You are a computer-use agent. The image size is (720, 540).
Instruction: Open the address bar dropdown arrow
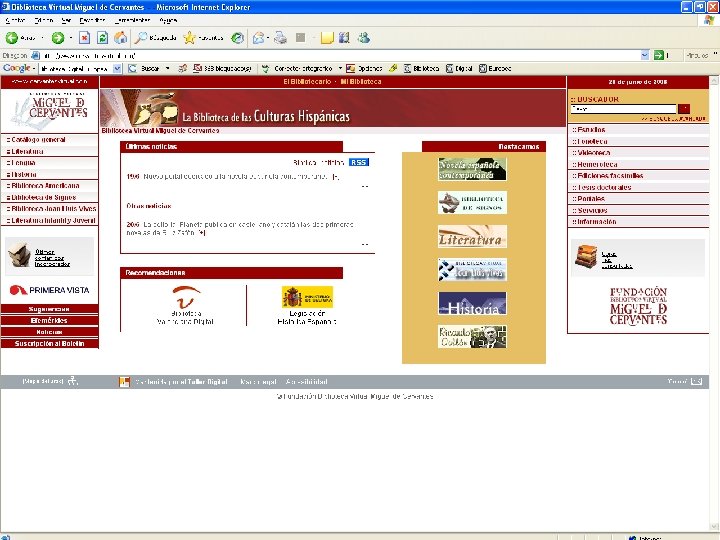[x=645, y=56]
